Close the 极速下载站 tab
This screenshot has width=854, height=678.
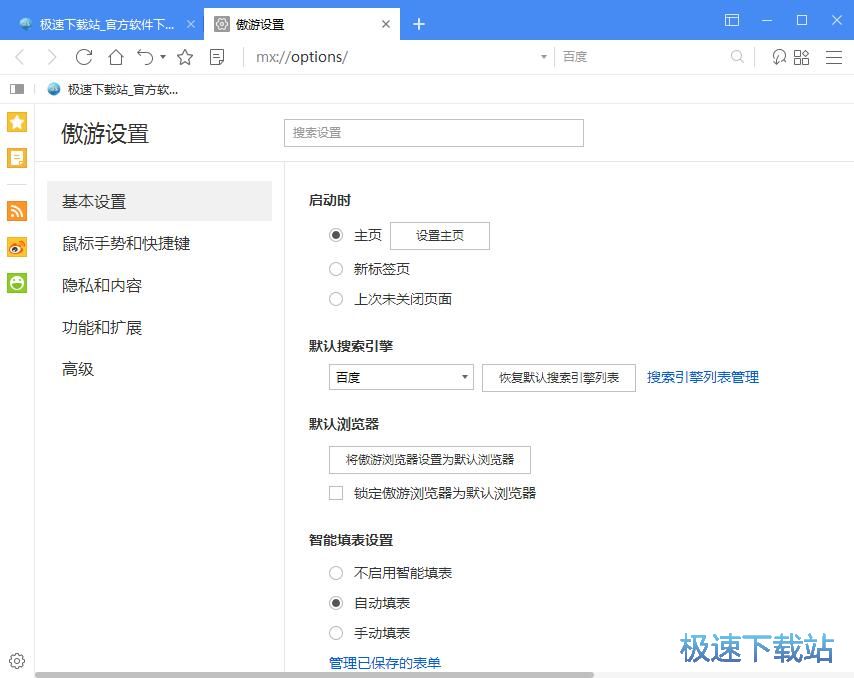pyautogui.click(x=191, y=24)
